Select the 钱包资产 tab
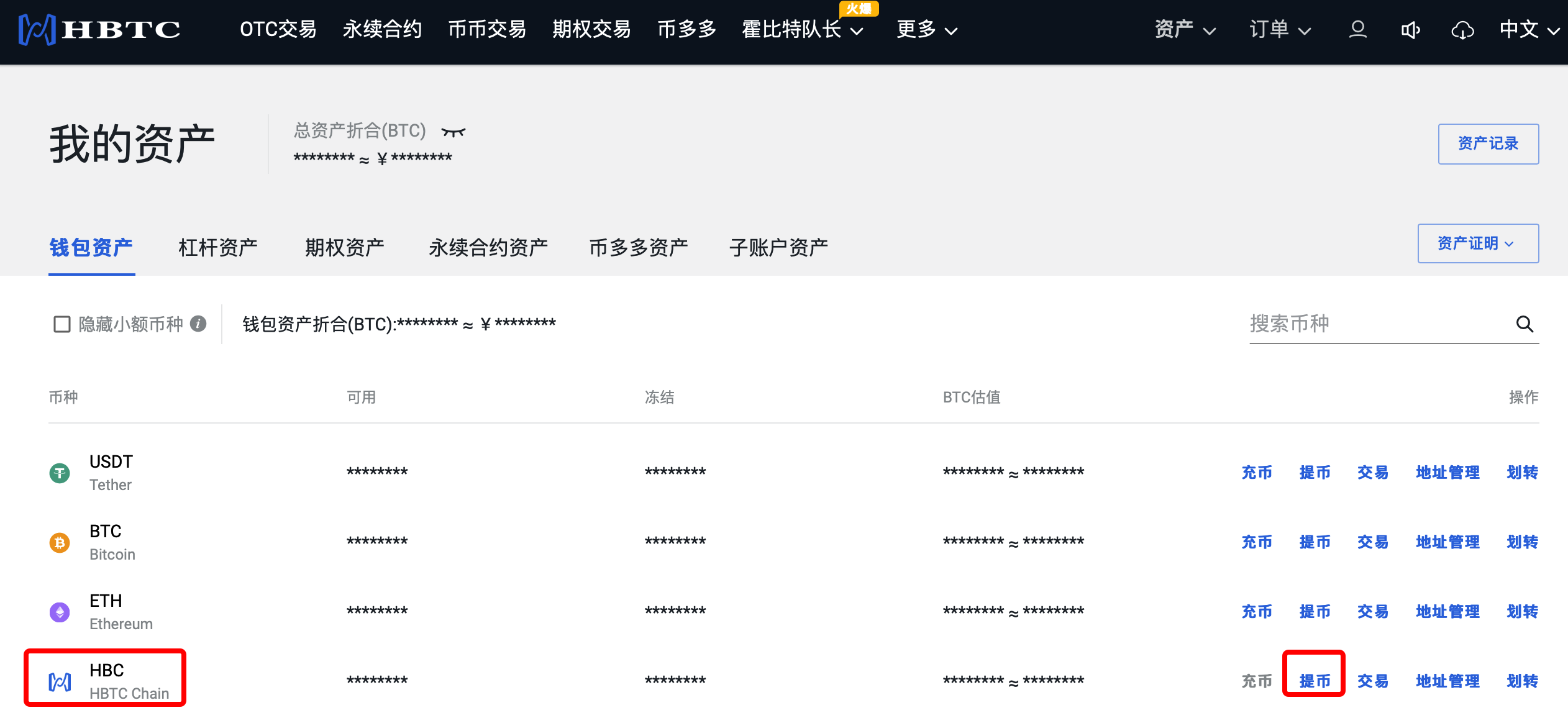The height and width of the screenshot is (718, 1568). (x=91, y=247)
